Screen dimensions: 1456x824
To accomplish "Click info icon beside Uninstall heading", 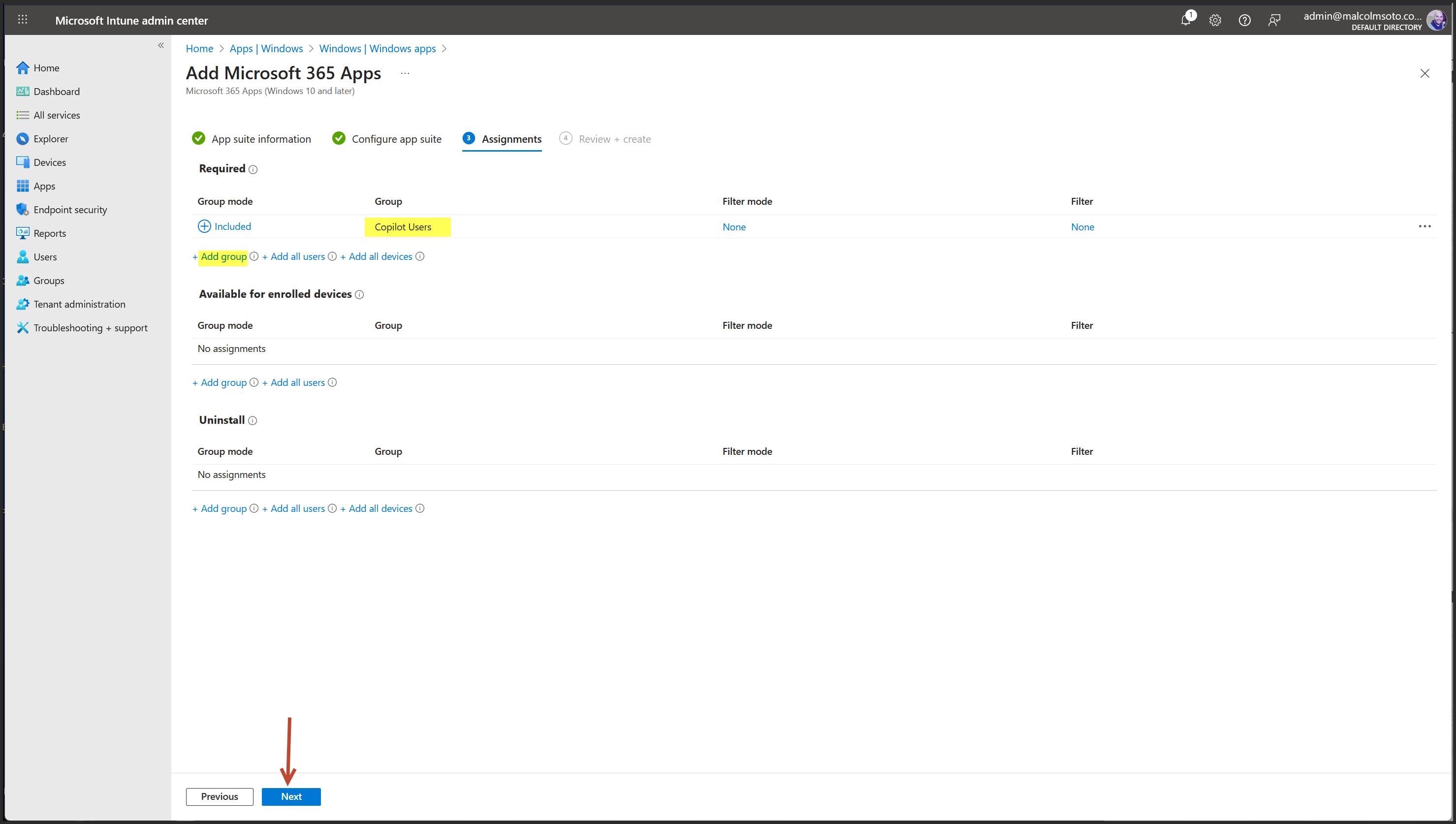I will click(253, 420).
